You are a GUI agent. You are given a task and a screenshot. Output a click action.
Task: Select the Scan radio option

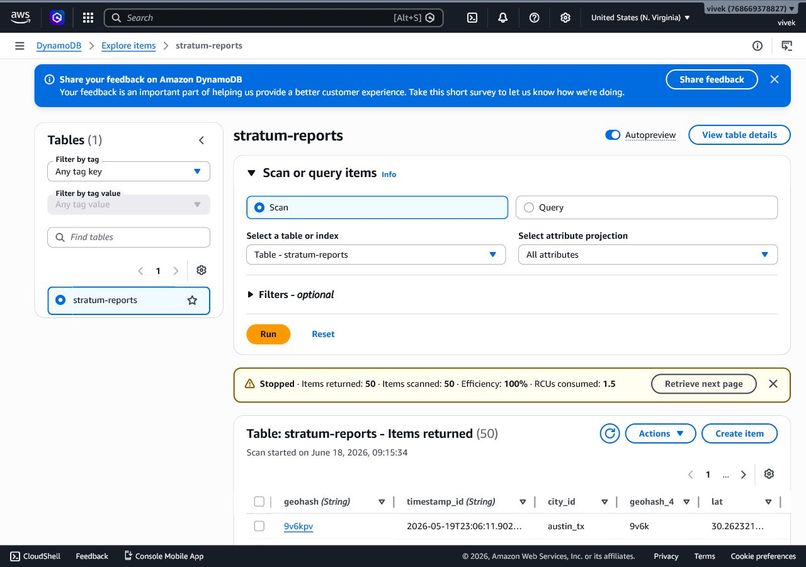click(377, 207)
